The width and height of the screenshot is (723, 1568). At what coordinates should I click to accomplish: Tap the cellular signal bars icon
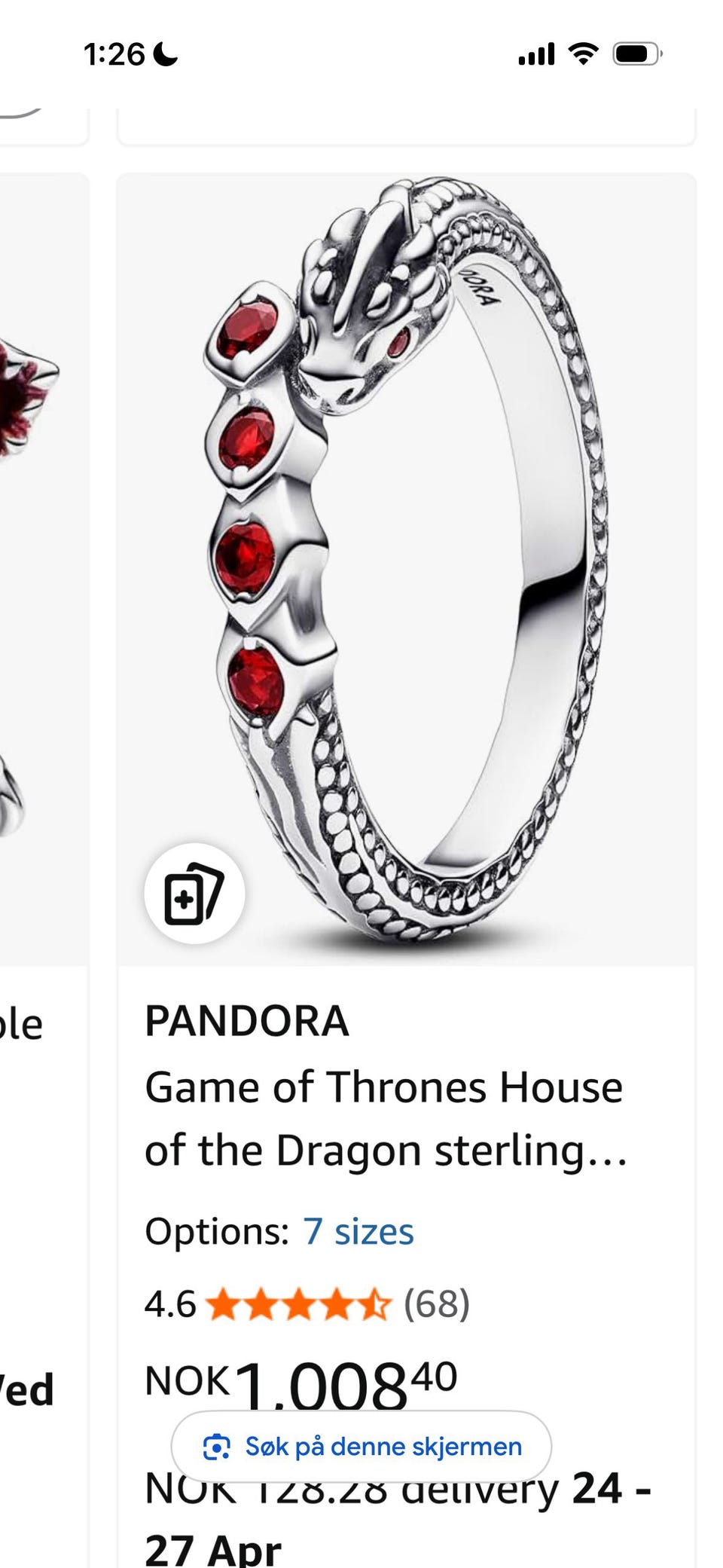536,54
